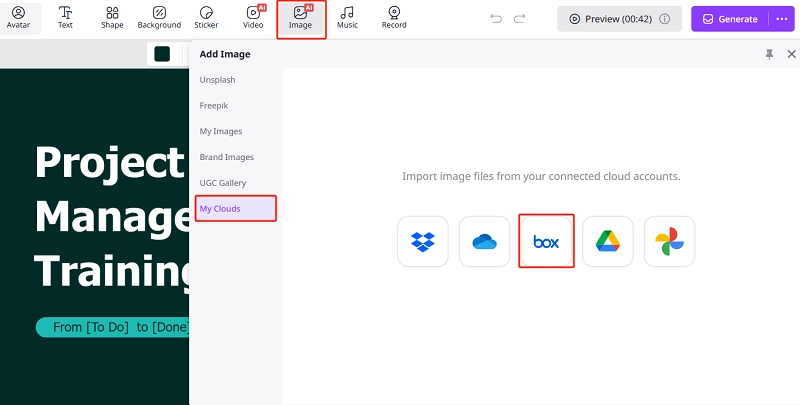Open more options next to Generate

(x=782, y=19)
